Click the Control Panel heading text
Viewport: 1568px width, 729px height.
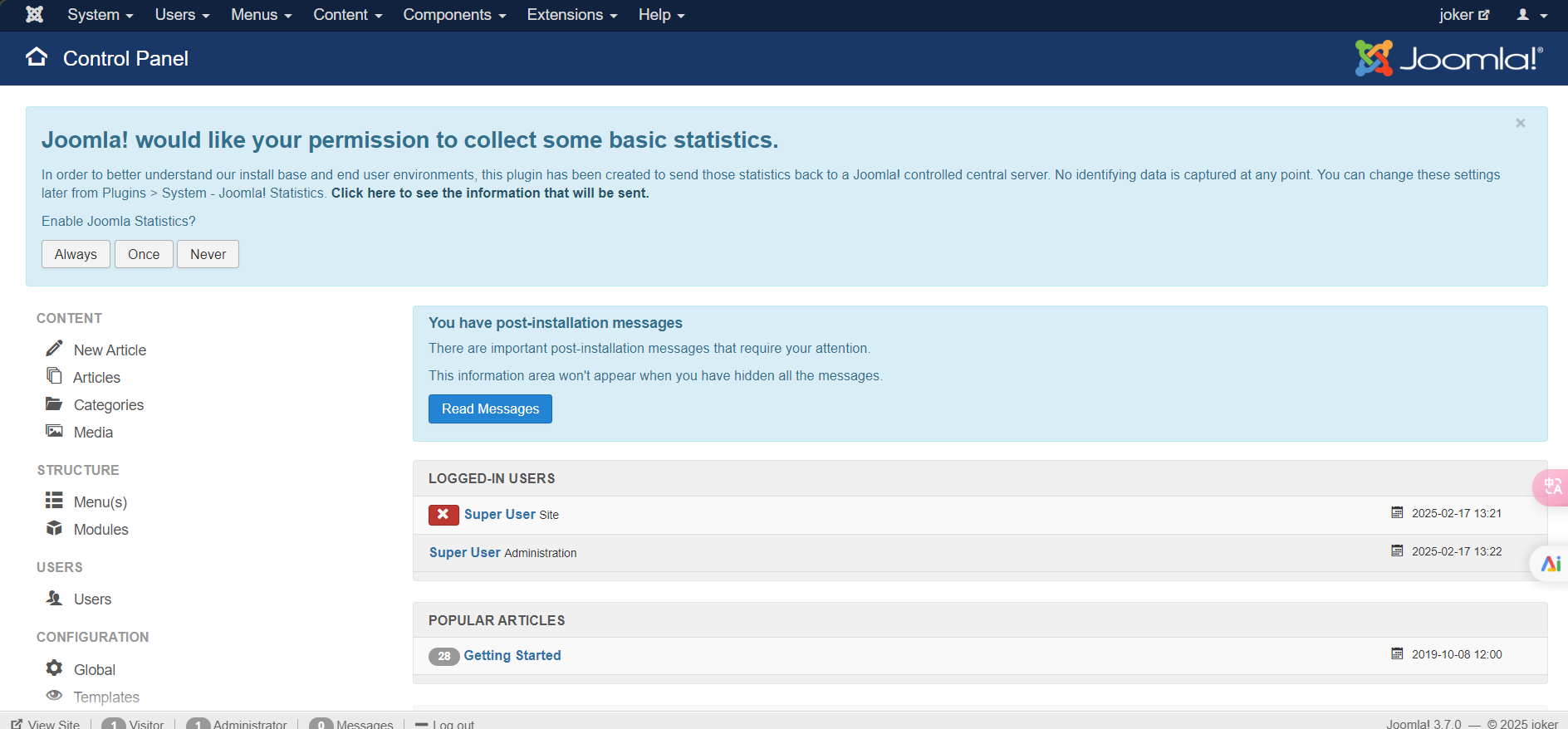(125, 58)
